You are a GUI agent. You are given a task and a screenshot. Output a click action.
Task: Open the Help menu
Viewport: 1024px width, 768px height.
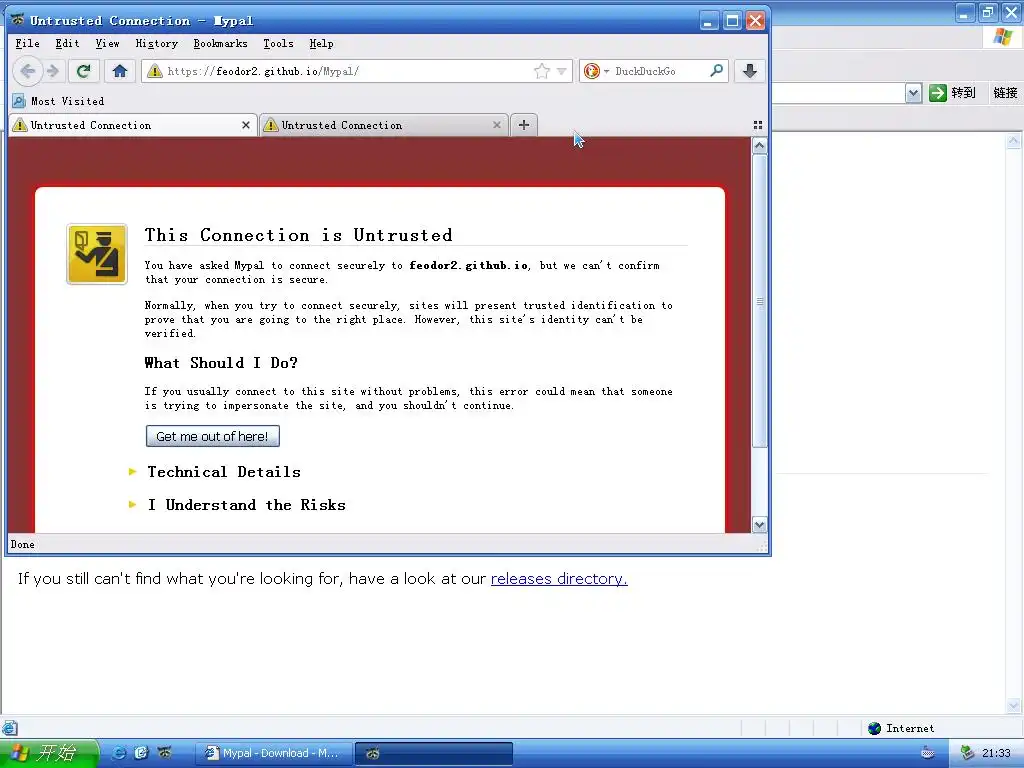tap(321, 43)
